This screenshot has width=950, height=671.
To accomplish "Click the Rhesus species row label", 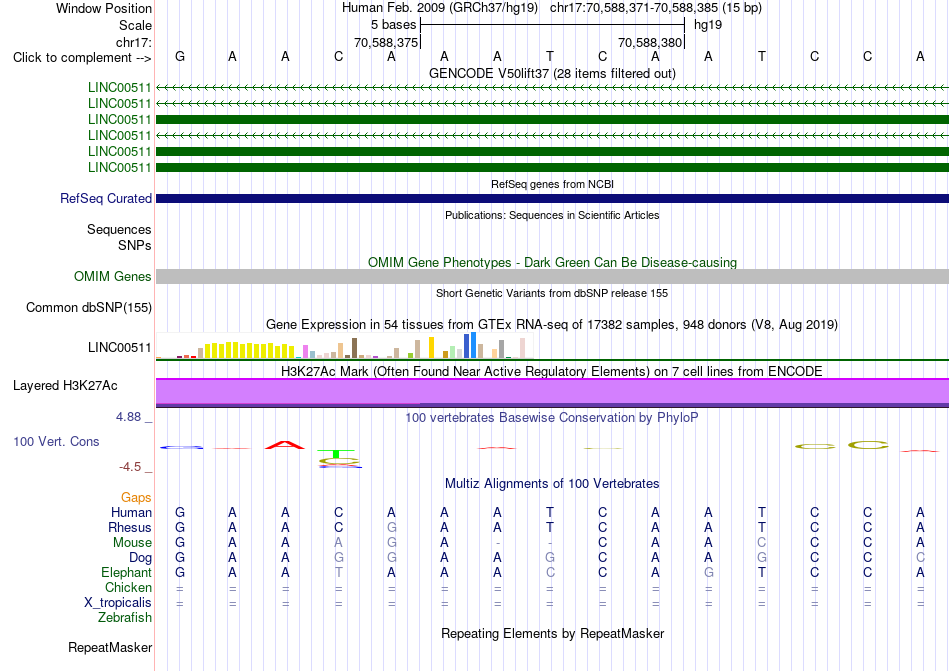I will (130, 527).
